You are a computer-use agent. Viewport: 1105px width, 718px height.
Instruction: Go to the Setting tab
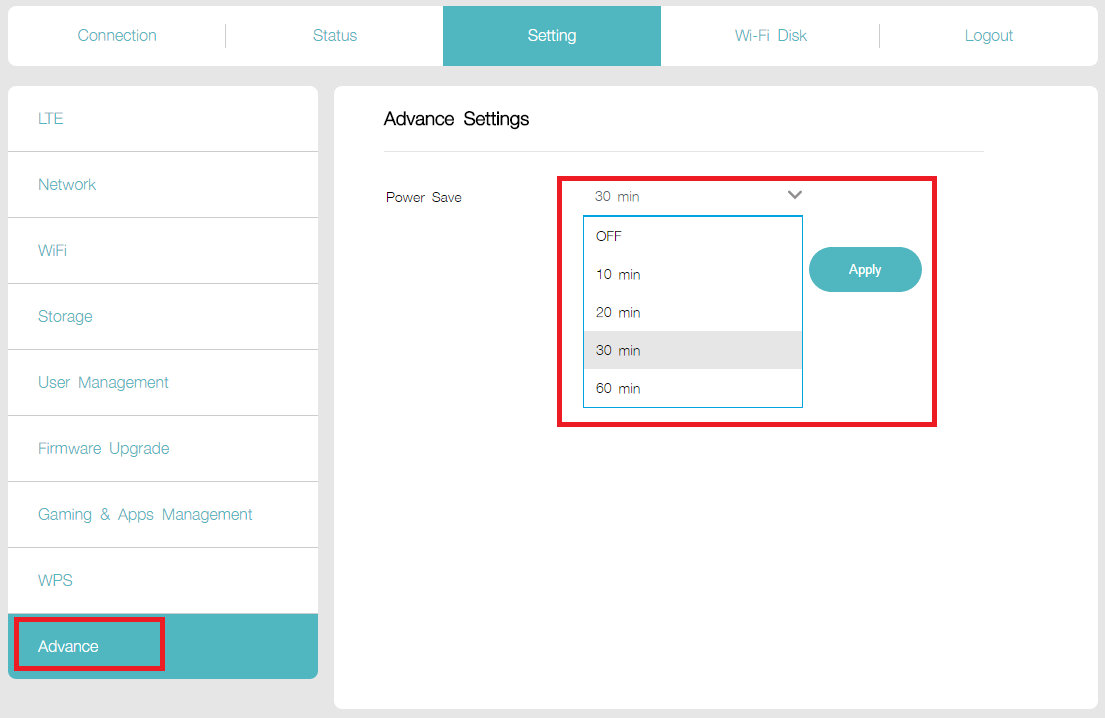point(551,35)
